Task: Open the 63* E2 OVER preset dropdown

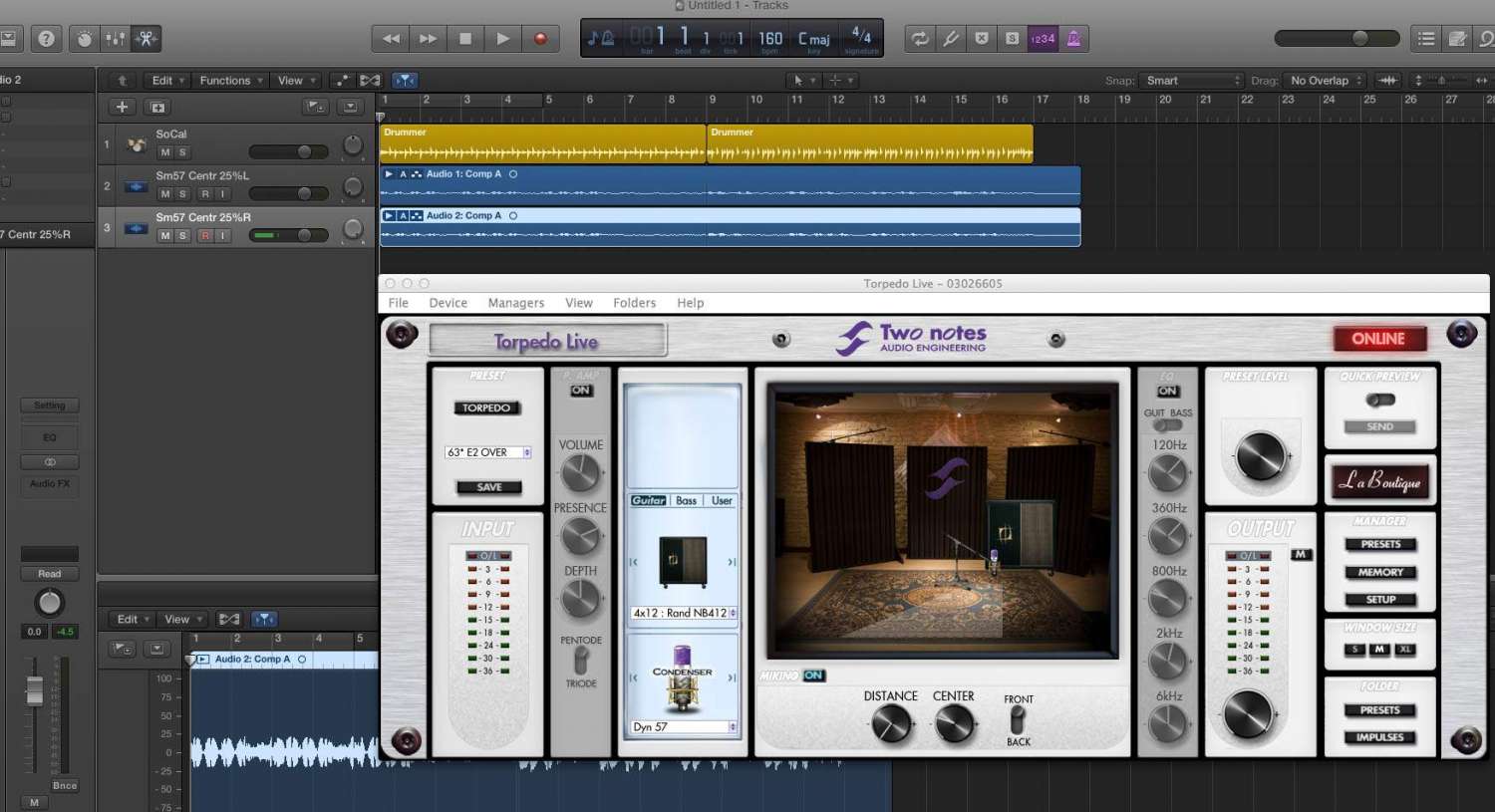Action: pos(488,452)
